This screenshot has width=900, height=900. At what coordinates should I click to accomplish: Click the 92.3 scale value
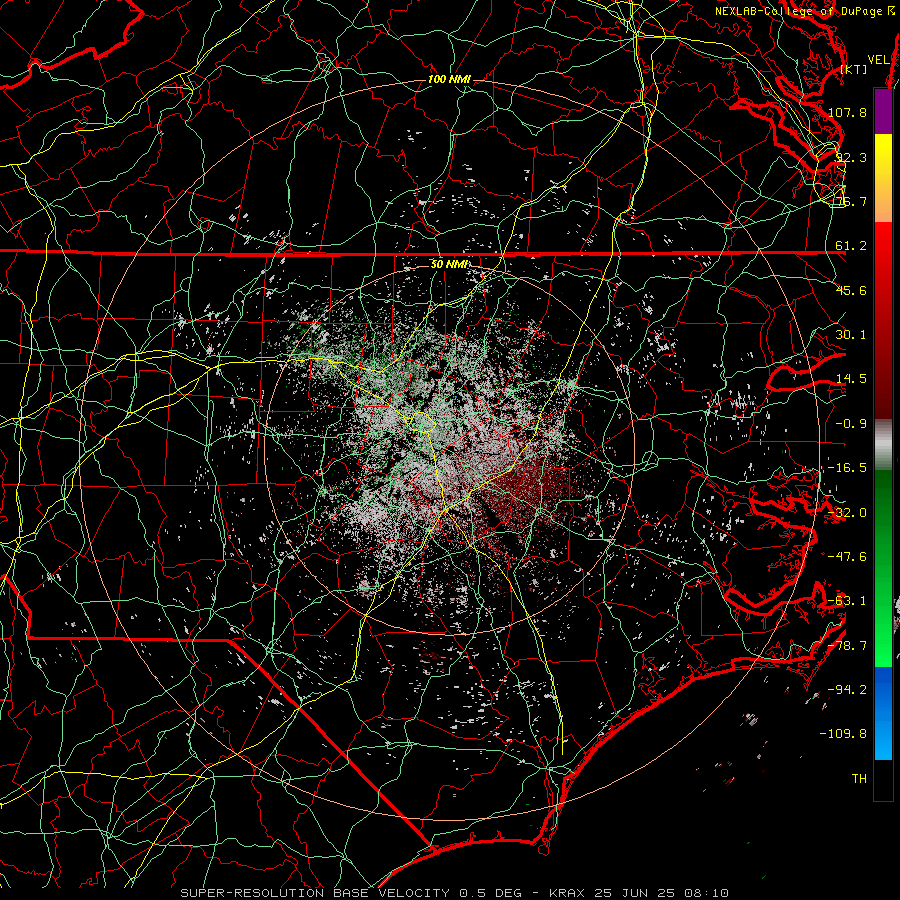coord(851,157)
